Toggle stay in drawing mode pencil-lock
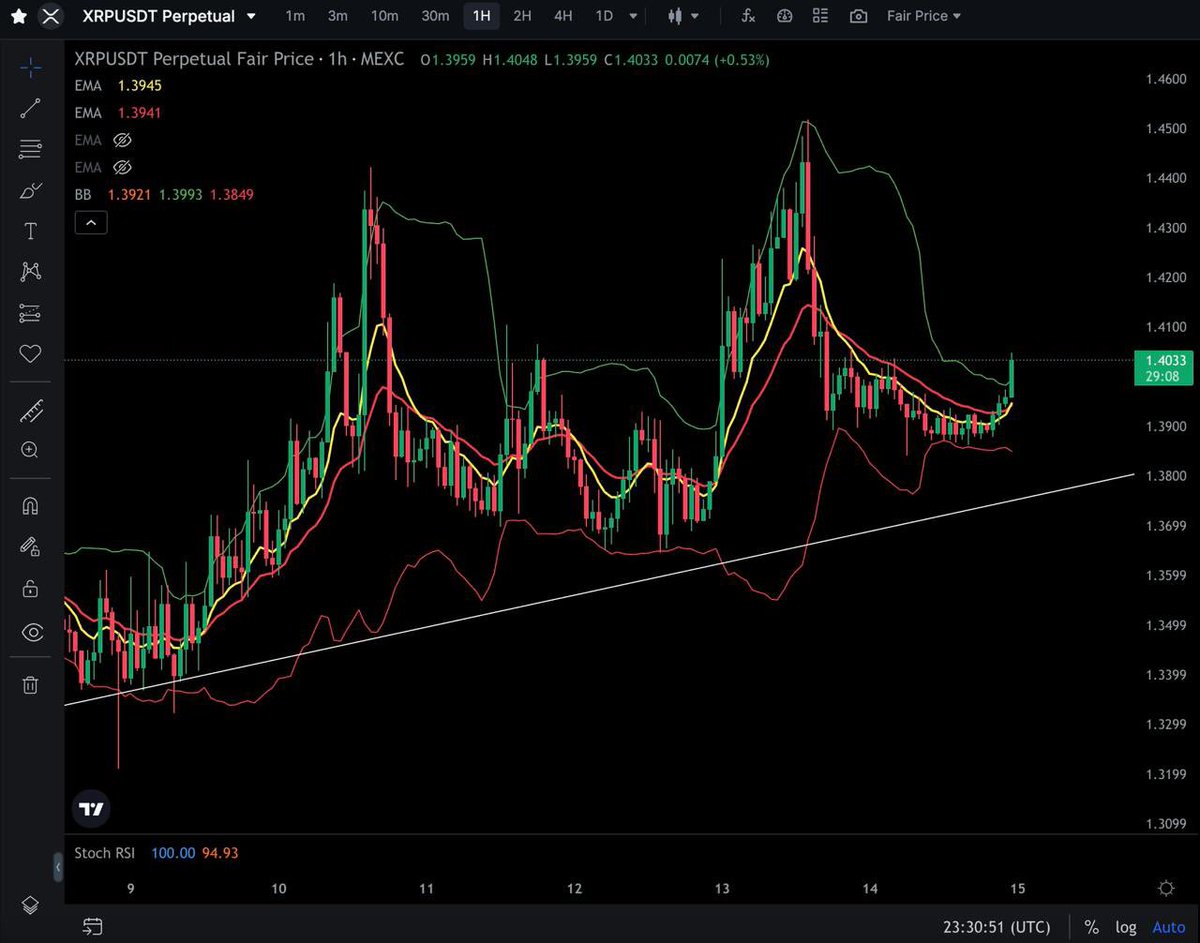The image size is (1200, 943). (x=31, y=546)
